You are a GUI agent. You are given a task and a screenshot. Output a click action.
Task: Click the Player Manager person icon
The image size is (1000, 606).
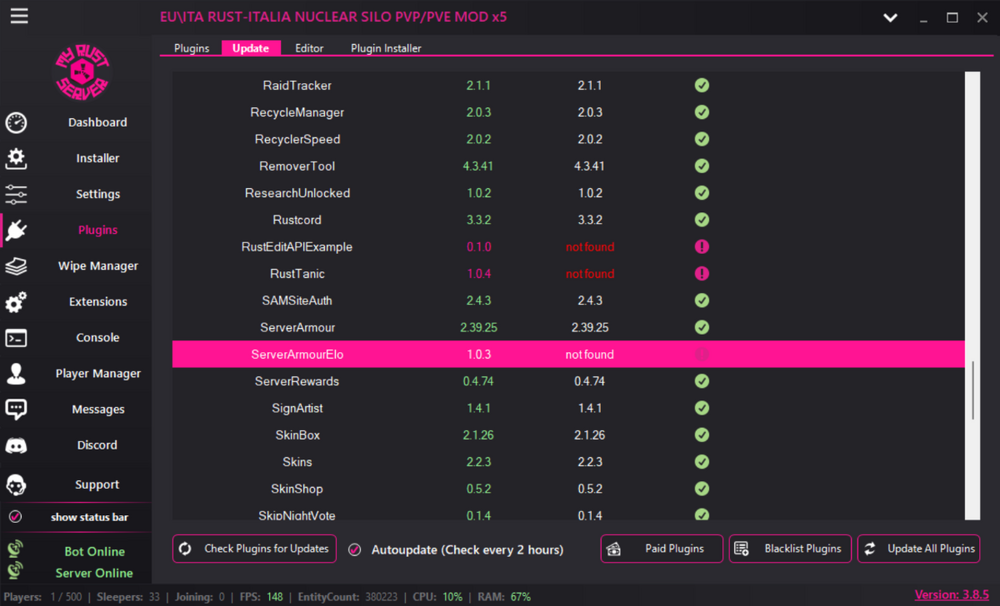point(16,374)
